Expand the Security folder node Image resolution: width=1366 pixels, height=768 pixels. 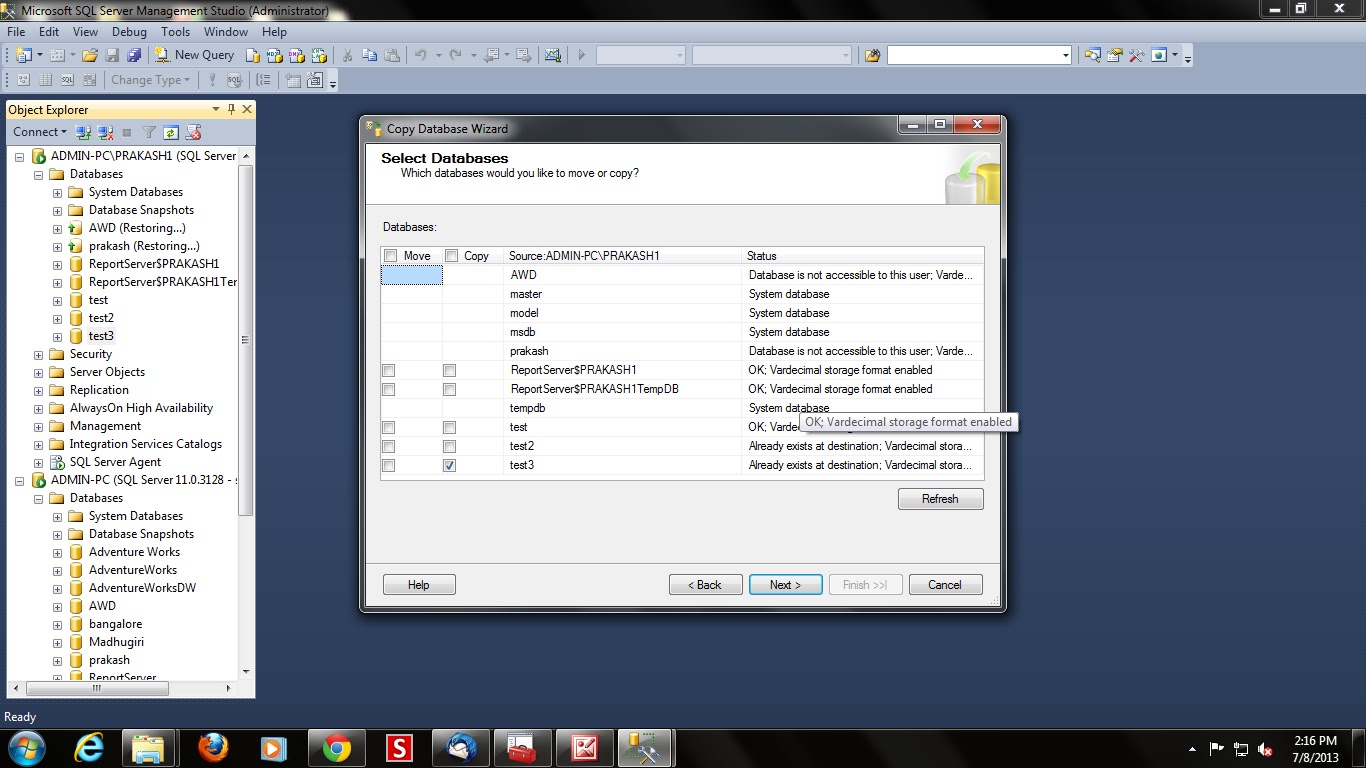pos(38,354)
